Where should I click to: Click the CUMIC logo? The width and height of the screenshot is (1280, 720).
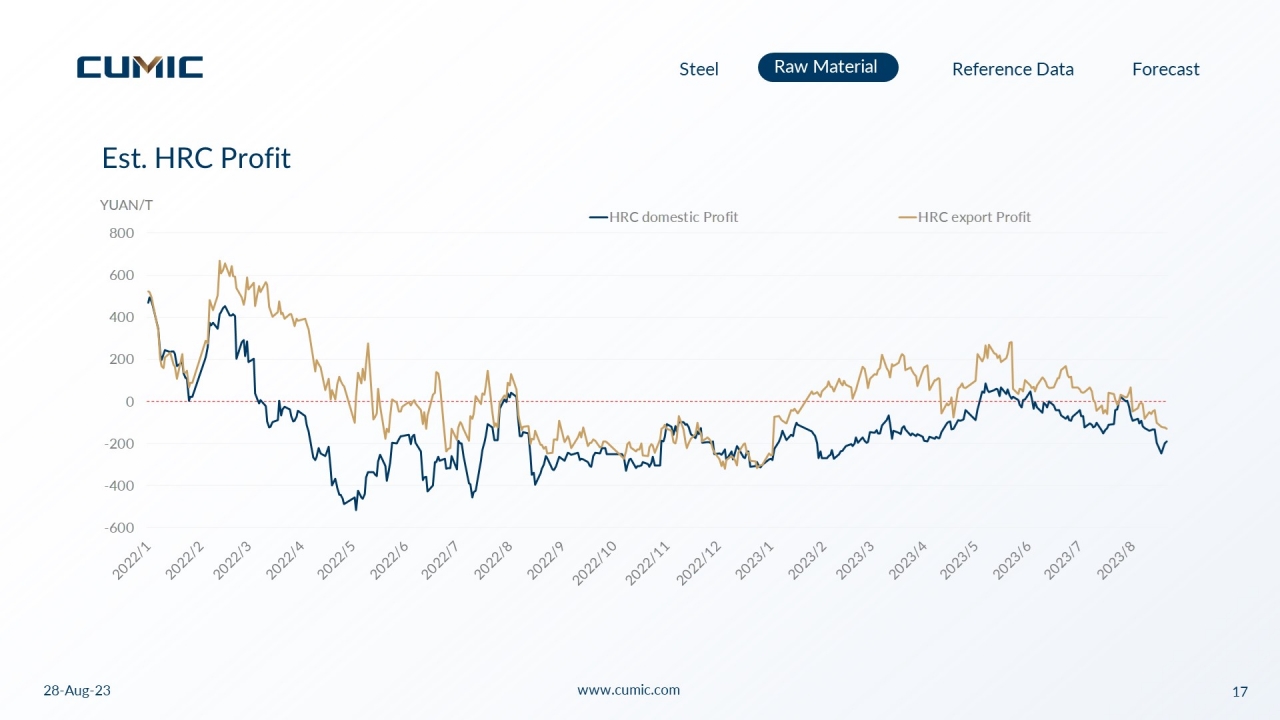(140, 67)
